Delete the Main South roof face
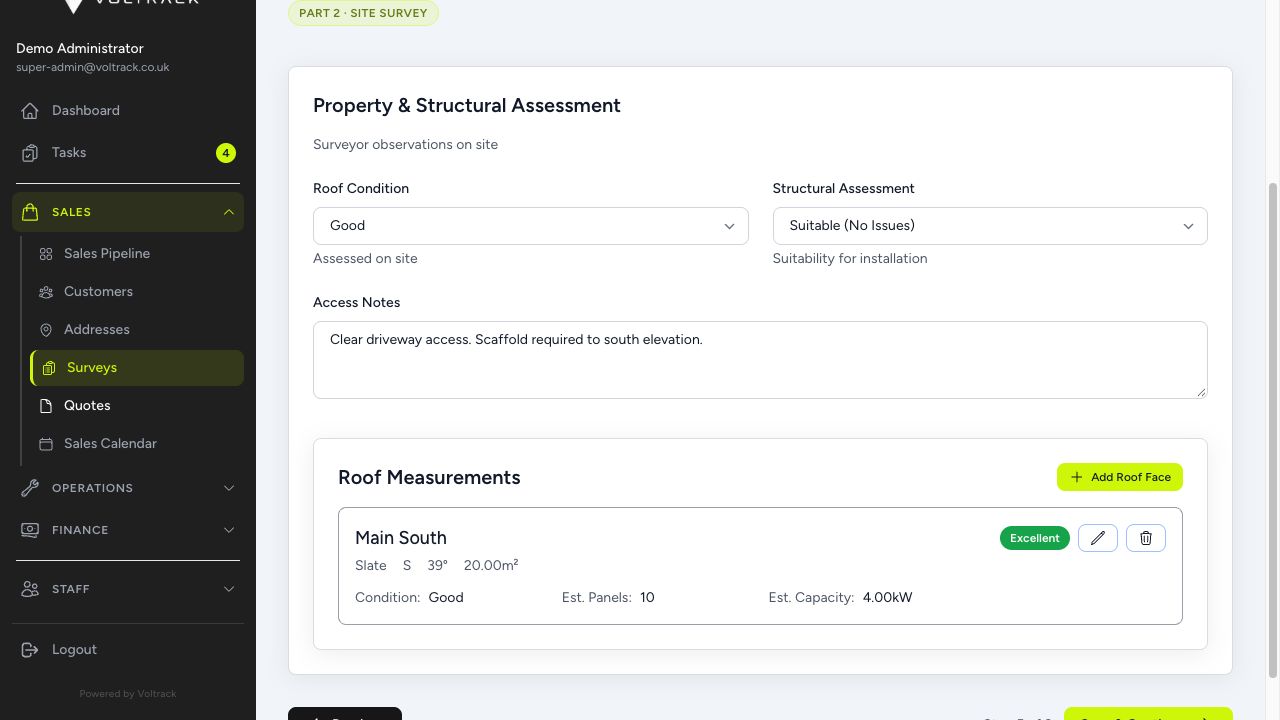1280x720 pixels. [1145, 538]
